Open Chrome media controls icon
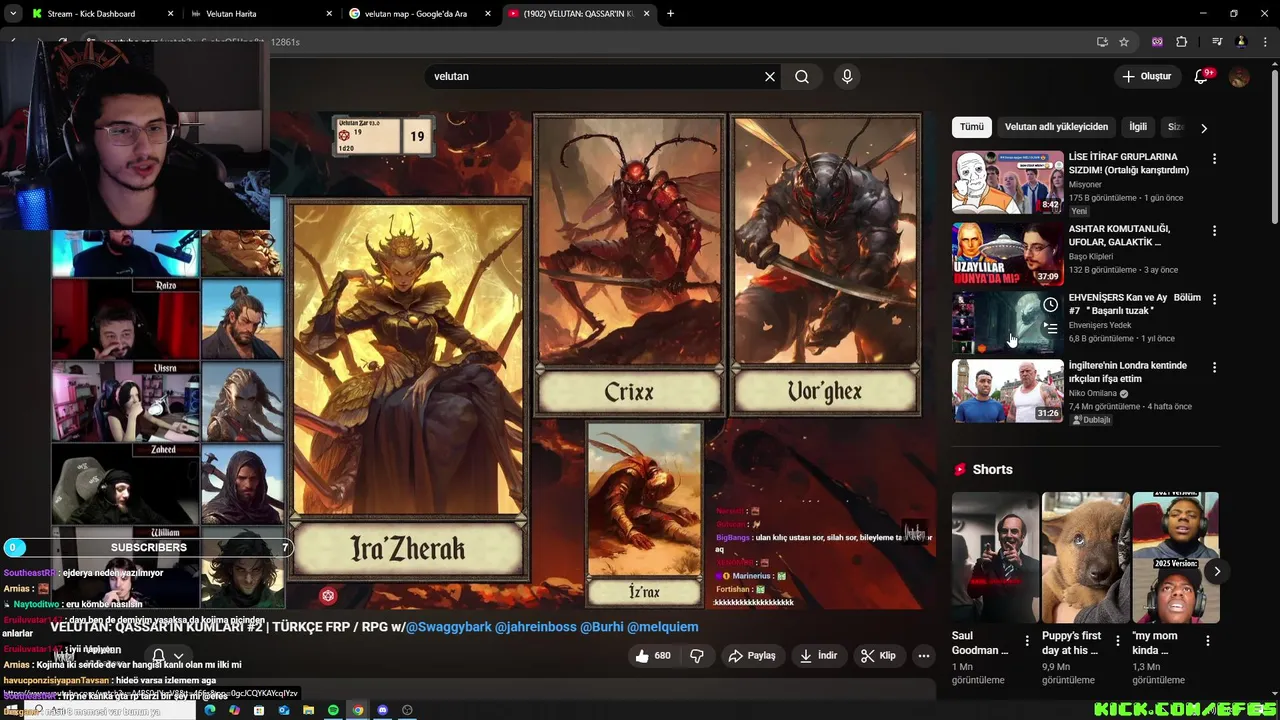This screenshot has height=720, width=1280. 1217,42
